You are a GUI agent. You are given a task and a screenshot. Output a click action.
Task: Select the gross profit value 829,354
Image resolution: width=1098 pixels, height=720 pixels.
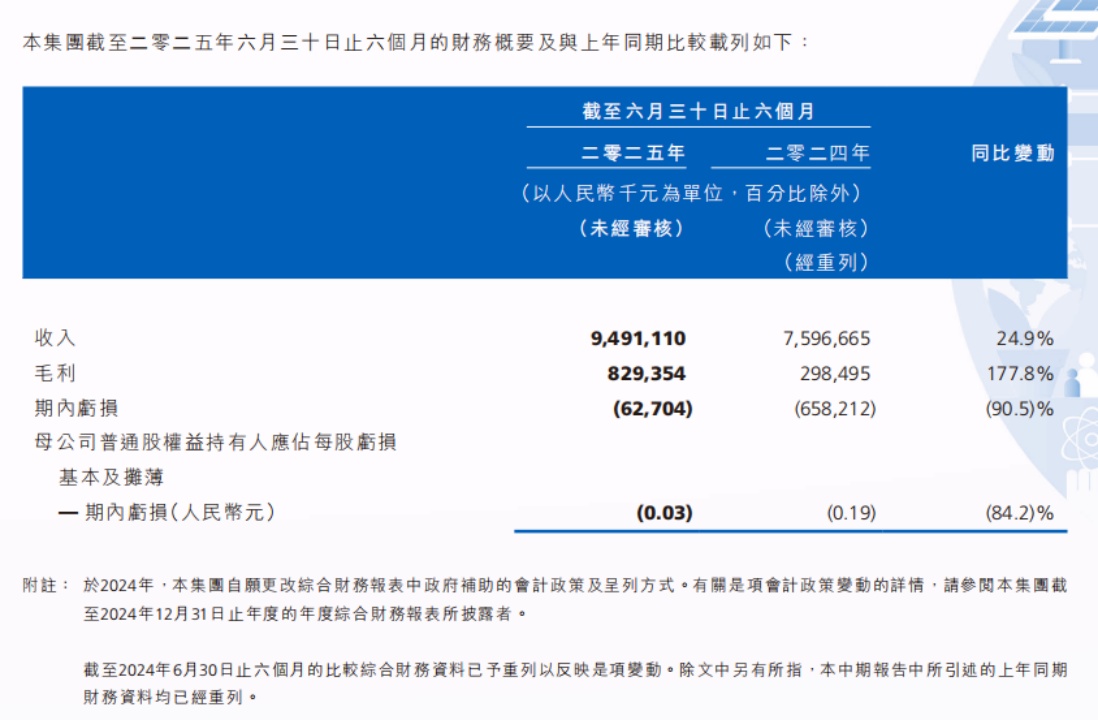point(646,373)
